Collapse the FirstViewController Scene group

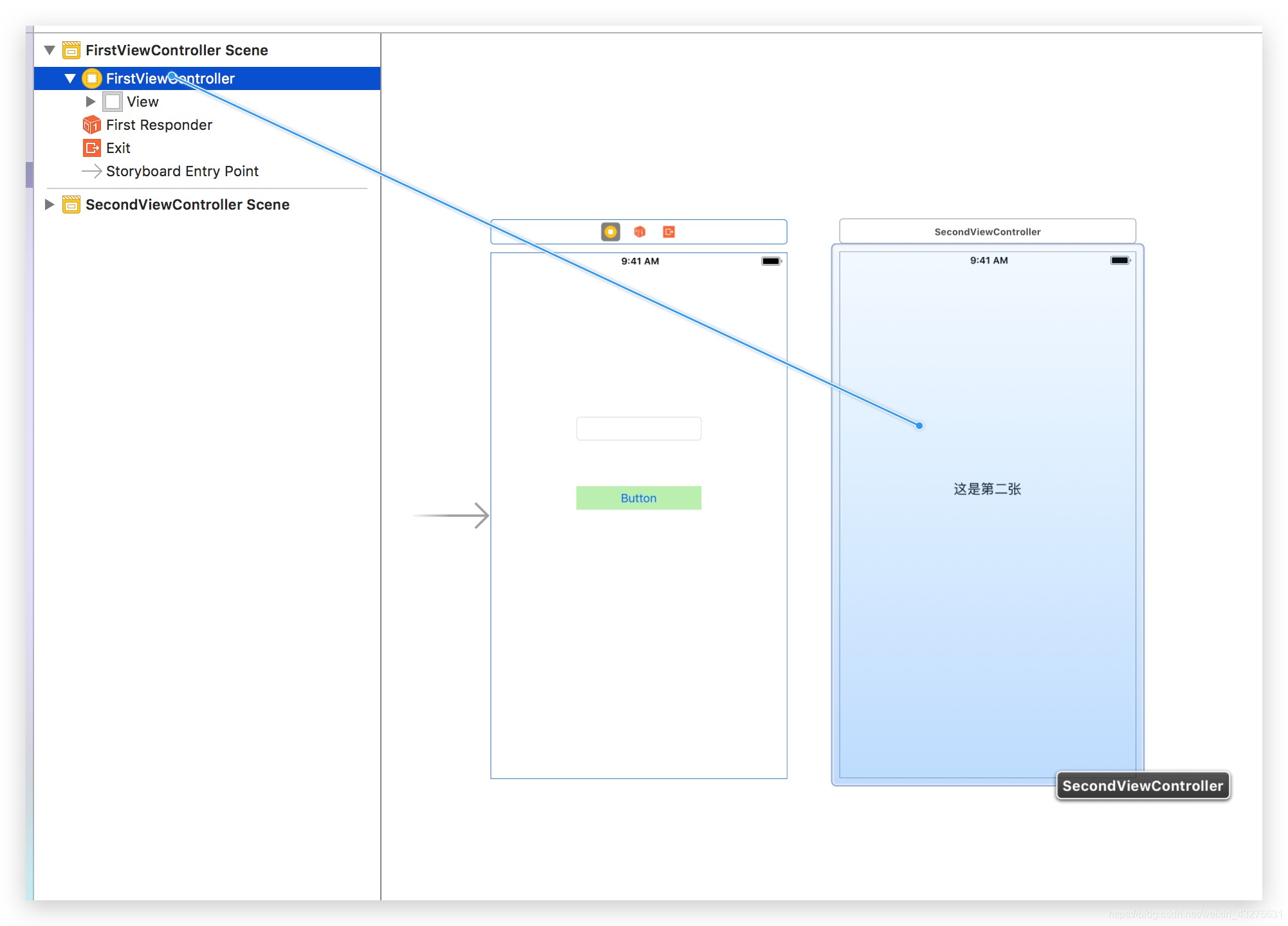pos(50,50)
